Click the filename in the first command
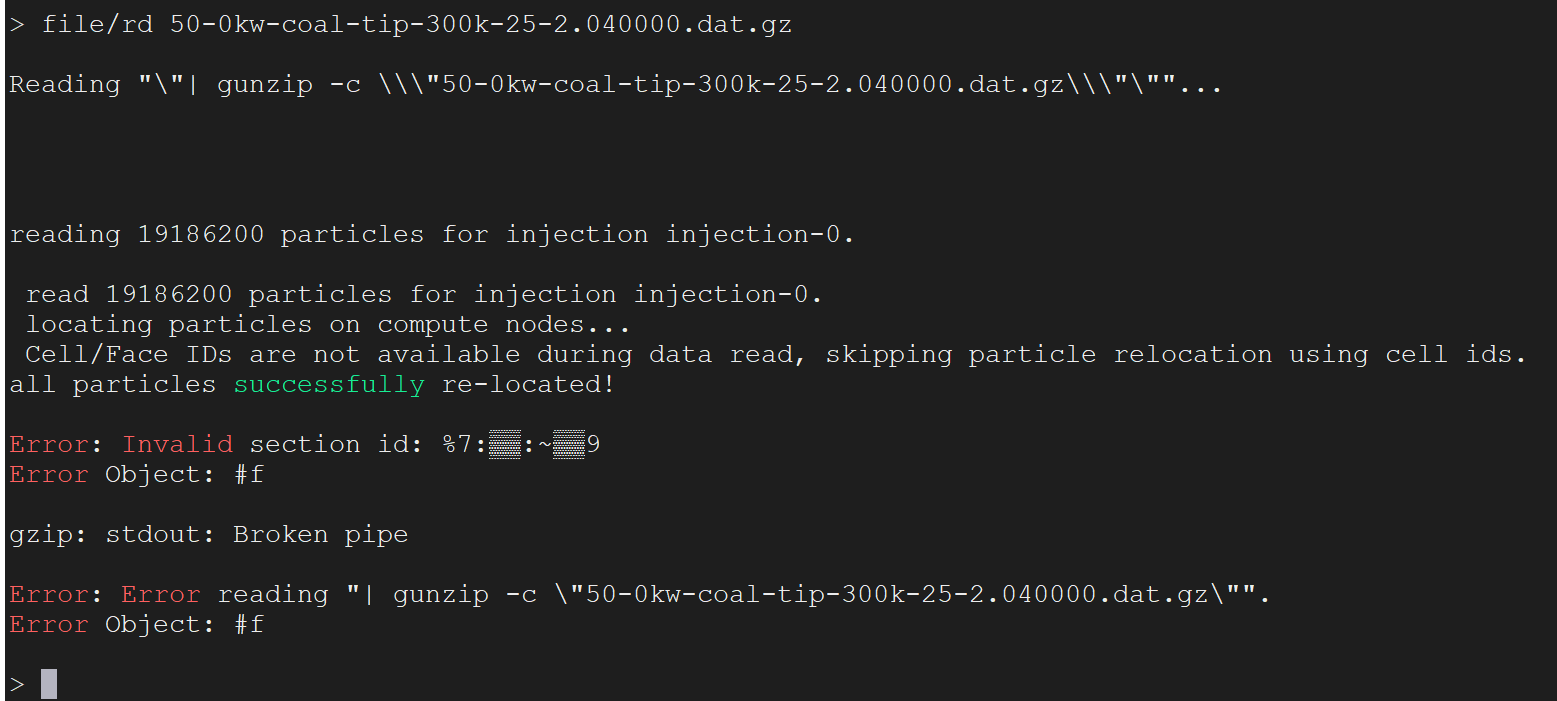Screen dimensions: 1557x701 pyautogui.click(x=481, y=25)
